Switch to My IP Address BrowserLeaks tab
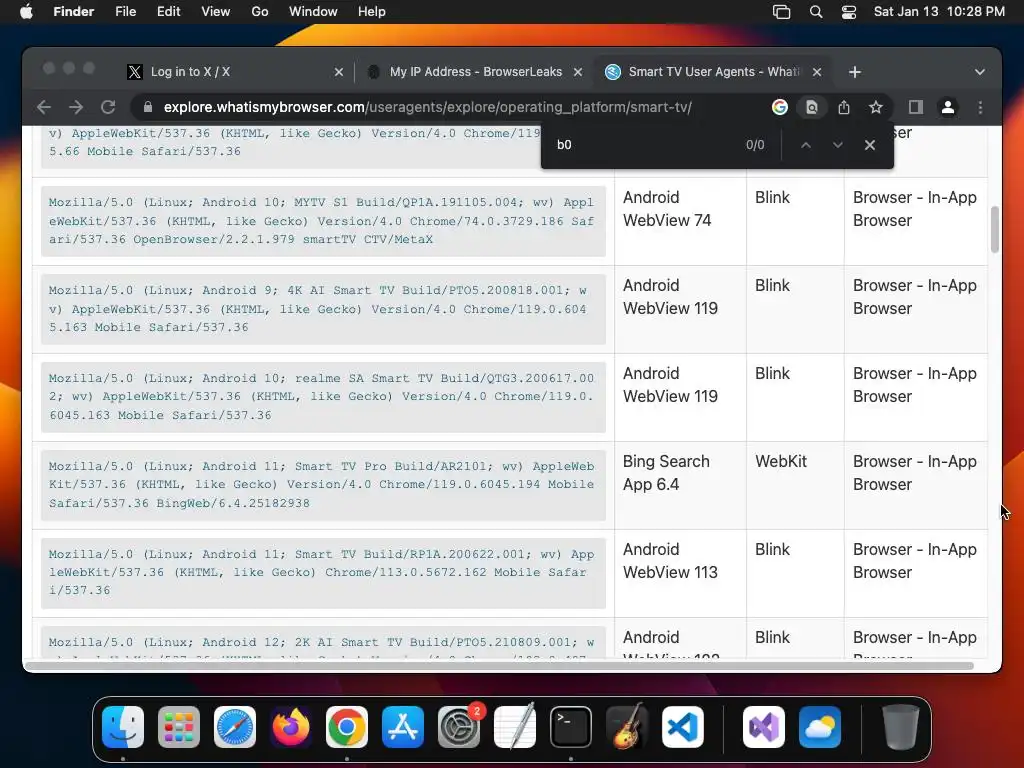The width and height of the screenshot is (1024, 768). coord(474,72)
